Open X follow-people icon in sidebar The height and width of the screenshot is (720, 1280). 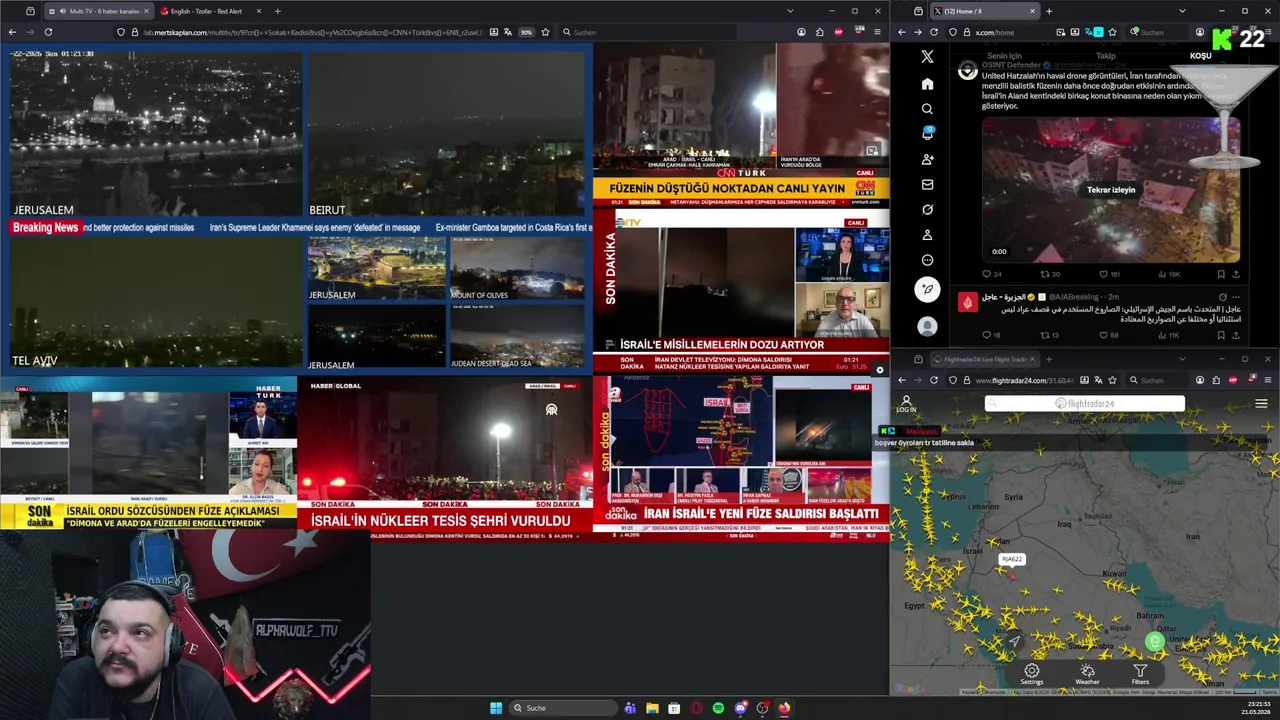click(x=927, y=159)
